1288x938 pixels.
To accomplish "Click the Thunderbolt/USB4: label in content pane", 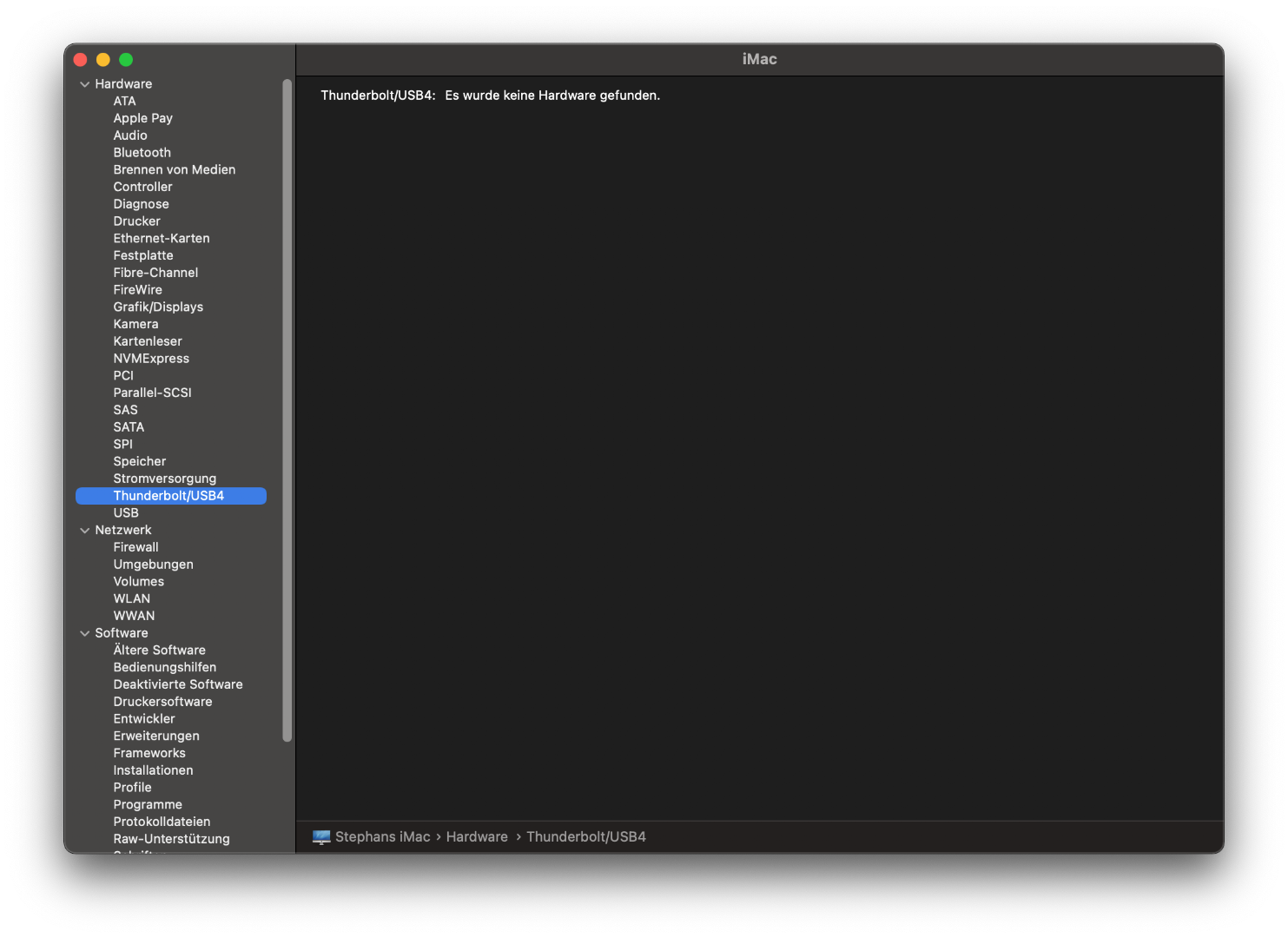I will click(378, 96).
